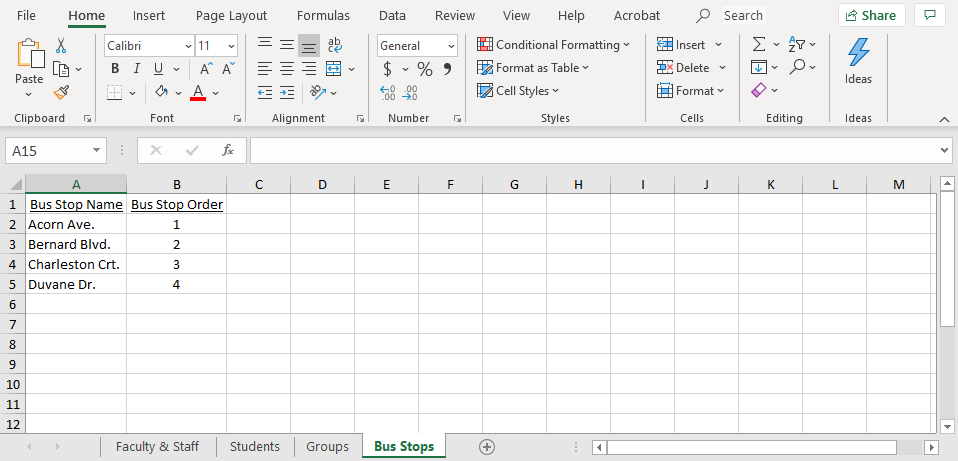Click the Insert Function fx icon
This screenshot has width=958, height=461.
tap(228, 150)
